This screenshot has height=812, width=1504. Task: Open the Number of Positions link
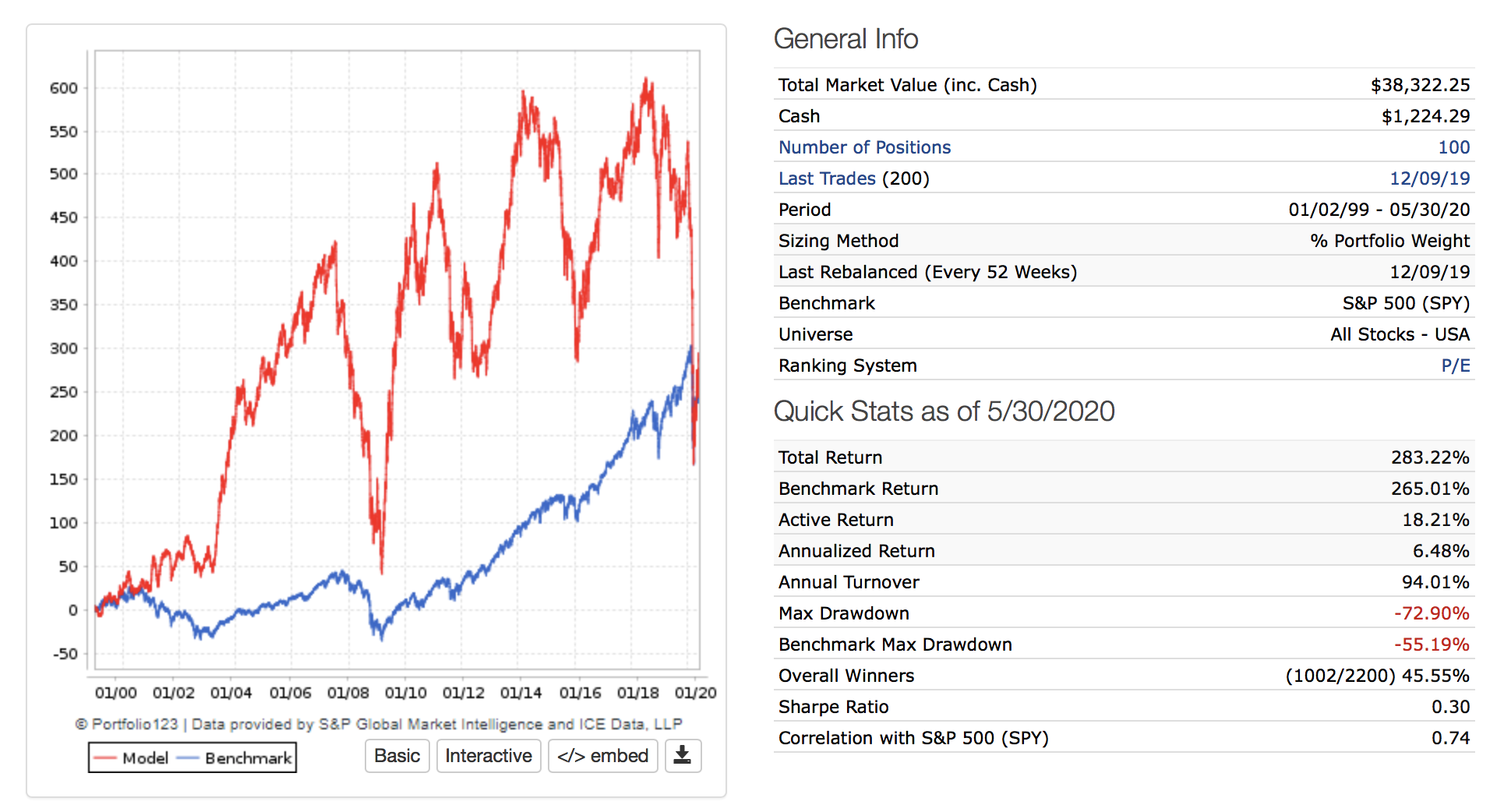(864, 147)
